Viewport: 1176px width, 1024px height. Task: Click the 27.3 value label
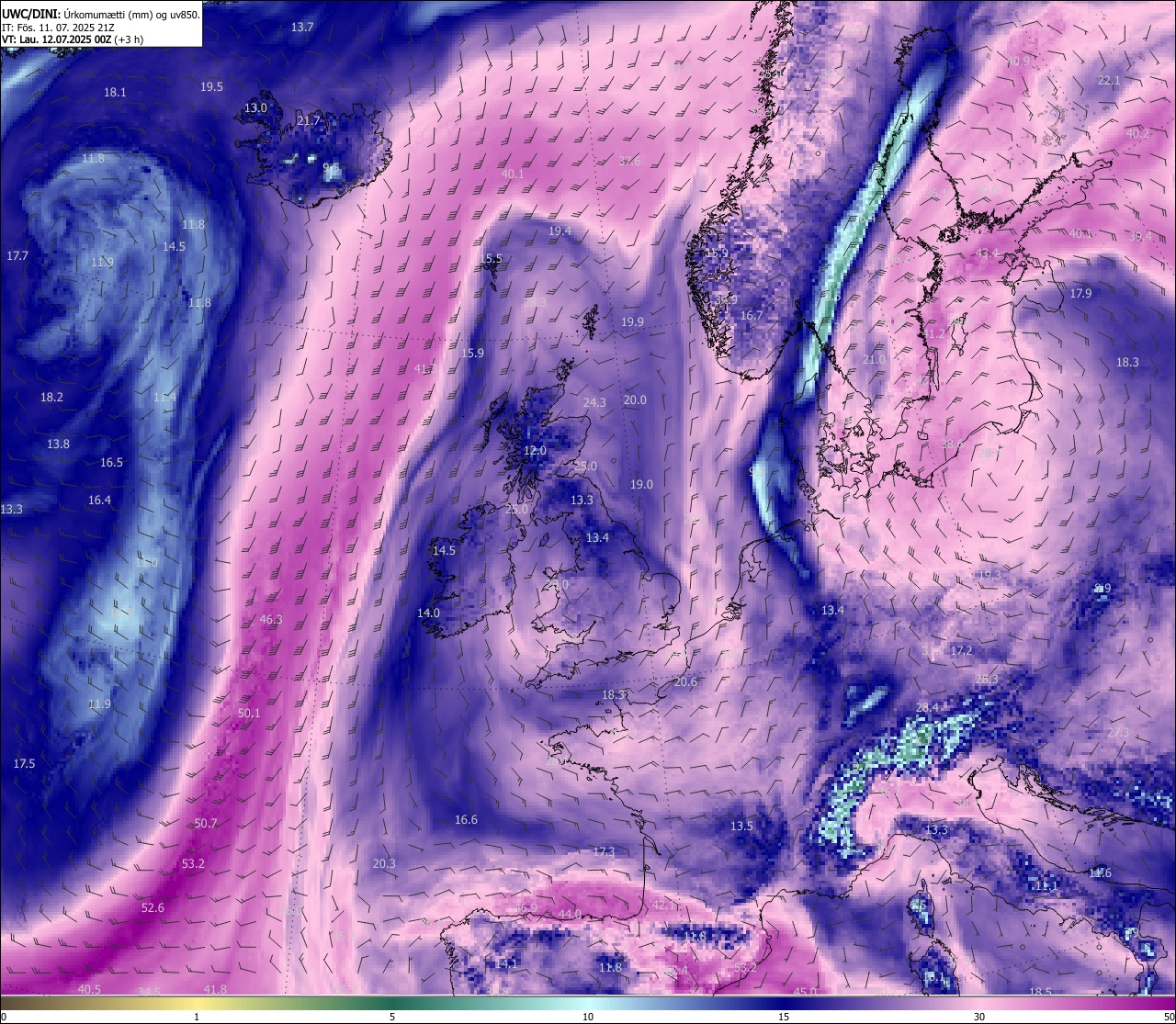1118,733
